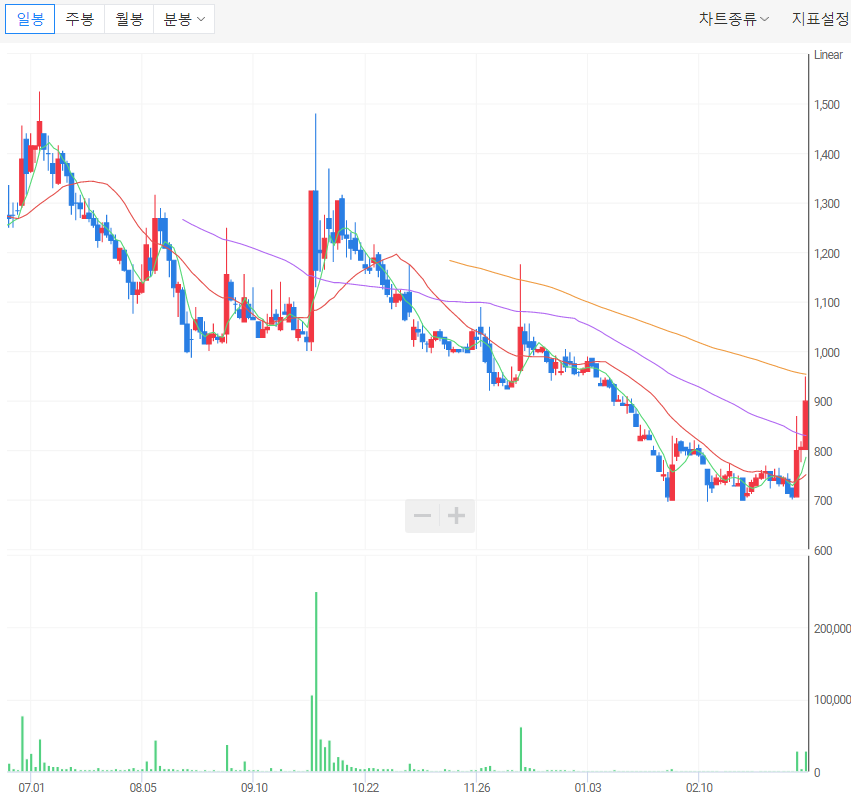Click the 1,500 price axis label
The image size is (851, 800).
coord(827,105)
